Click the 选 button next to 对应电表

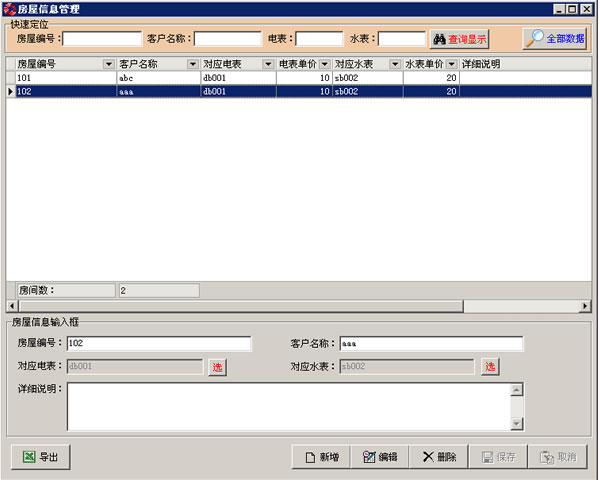click(217, 367)
